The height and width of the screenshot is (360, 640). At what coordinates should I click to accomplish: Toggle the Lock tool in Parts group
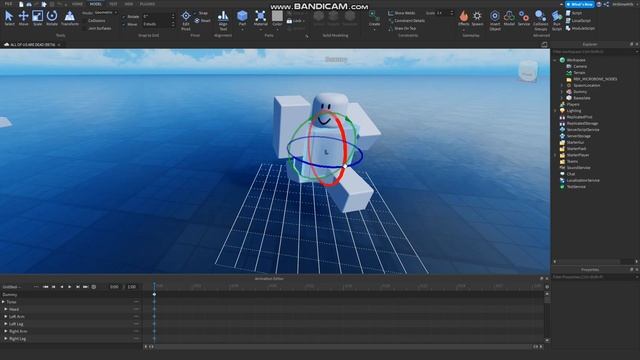(295, 20)
